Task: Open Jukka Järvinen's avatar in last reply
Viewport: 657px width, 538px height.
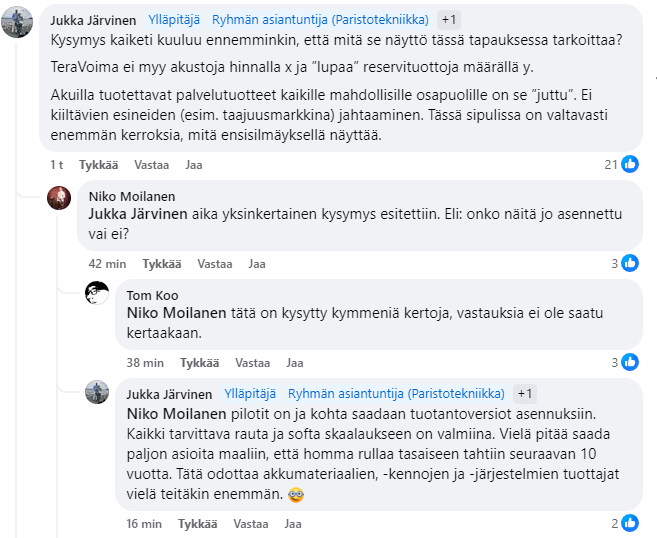Action: tap(97, 393)
